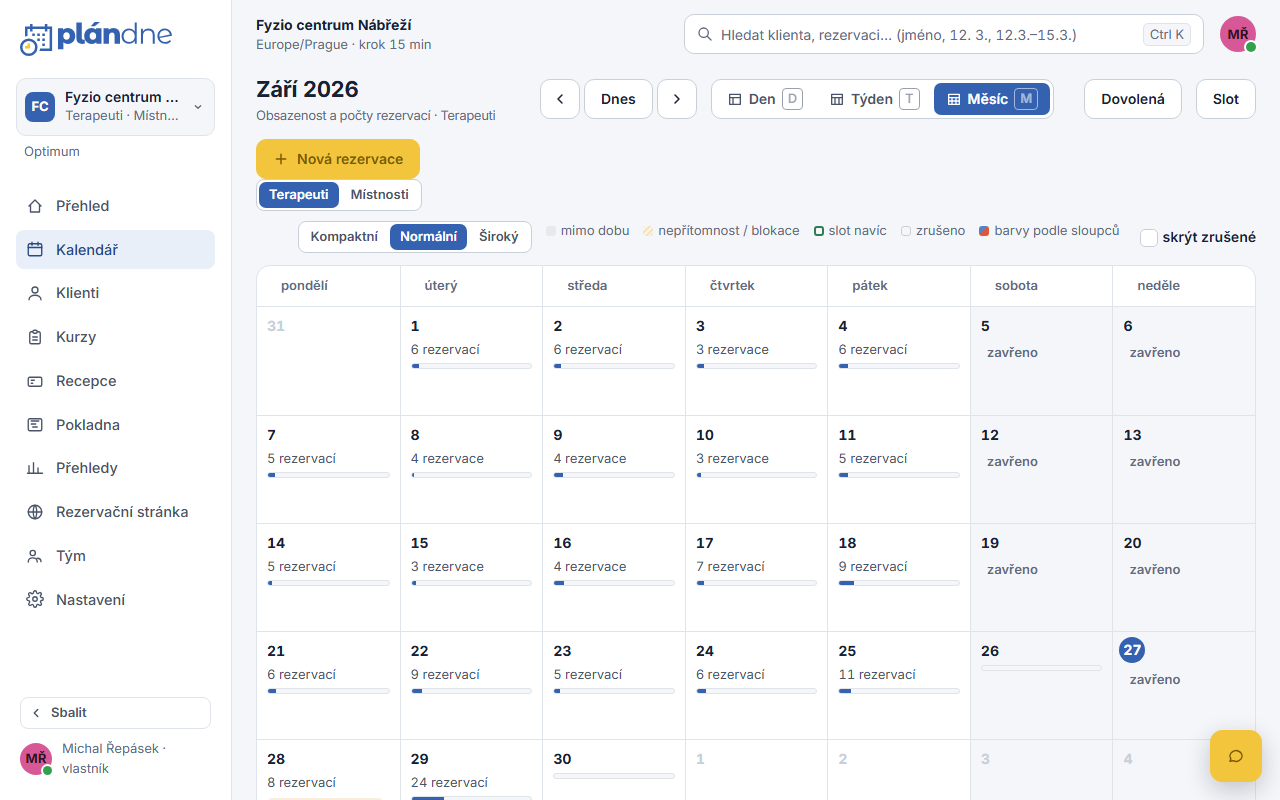Go to previous month arrow
This screenshot has width=1280, height=800.
[560, 99]
